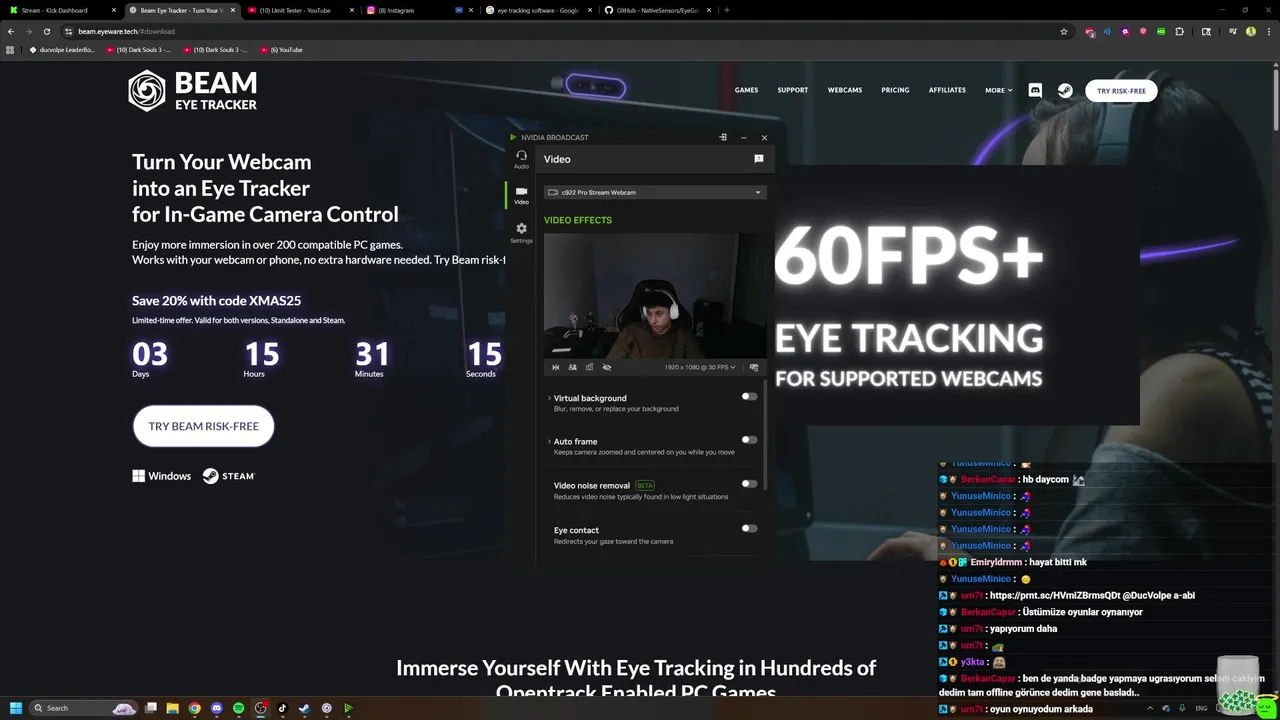The image size is (1280, 720).
Task: Click the people compare icon below webcam preview
Action: pos(572,367)
